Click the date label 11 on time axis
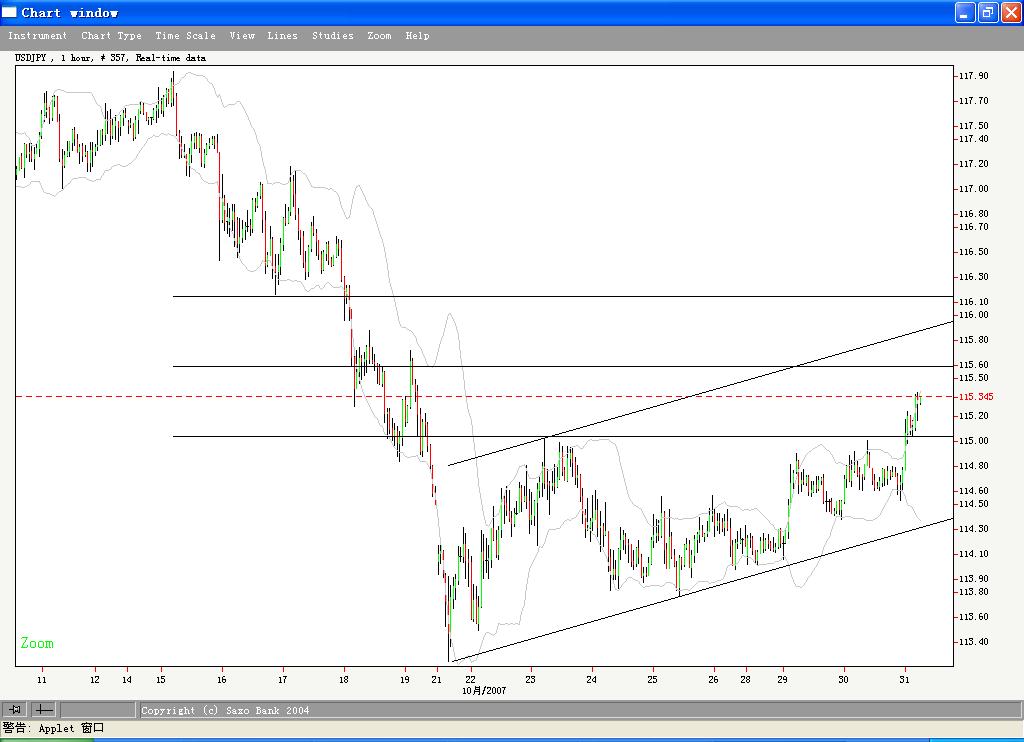 click(42, 679)
